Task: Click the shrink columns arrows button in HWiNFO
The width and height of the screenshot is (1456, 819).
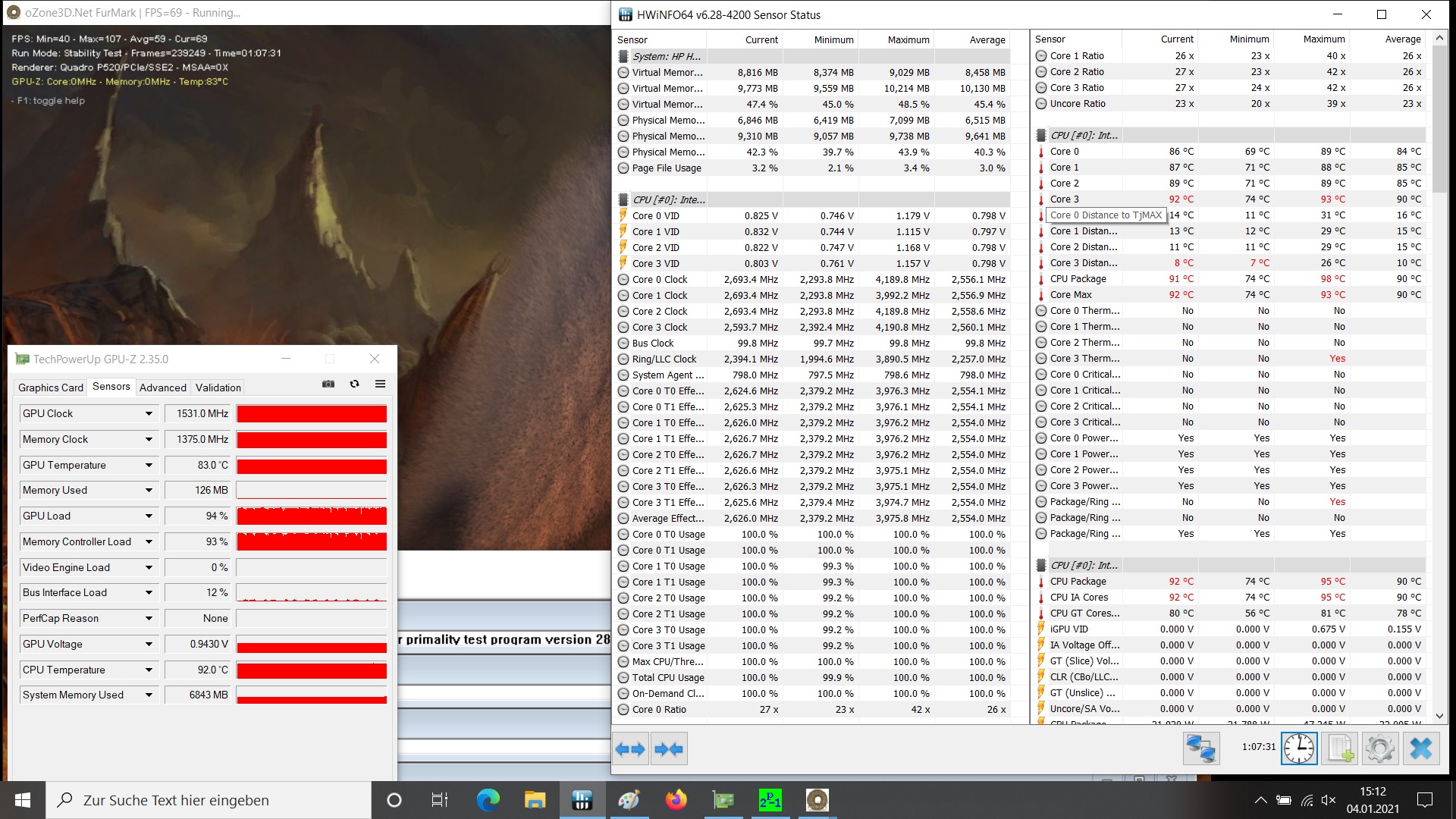Action: [x=668, y=749]
